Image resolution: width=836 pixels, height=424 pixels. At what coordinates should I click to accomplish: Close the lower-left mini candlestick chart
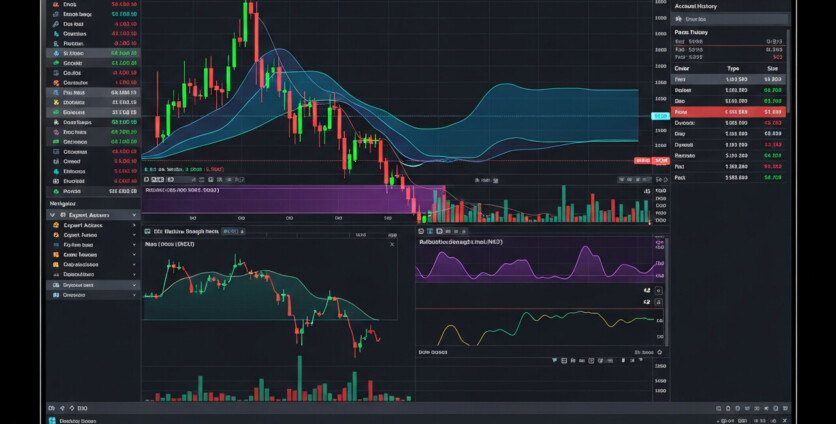(x=392, y=244)
